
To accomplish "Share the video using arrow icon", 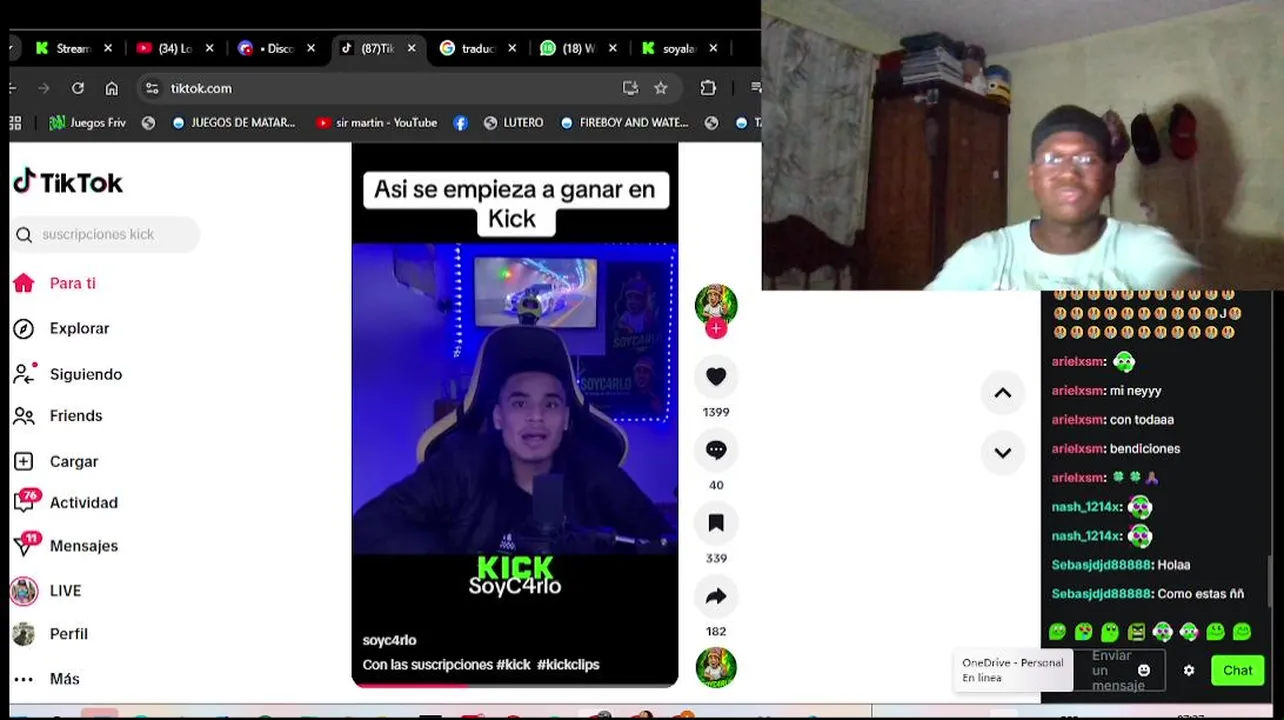I will [x=716, y=596].
